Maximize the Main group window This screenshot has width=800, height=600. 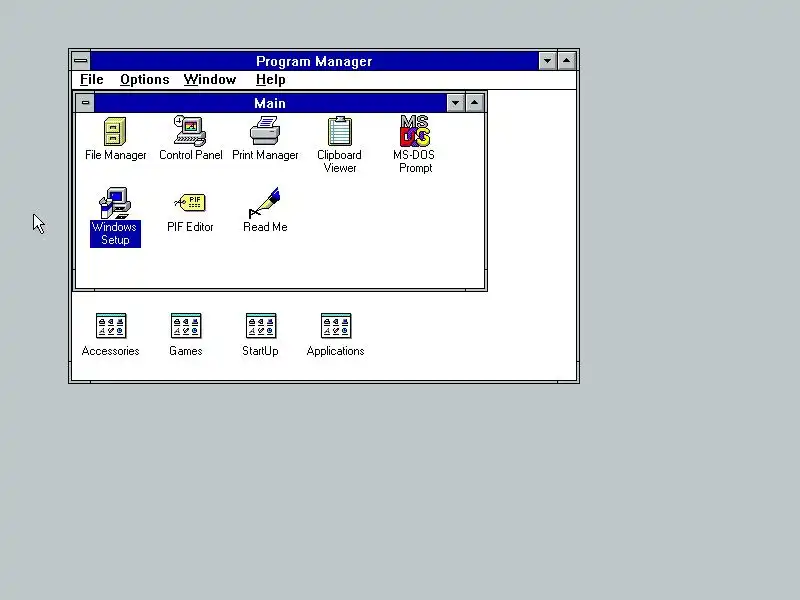coord(474,103)
